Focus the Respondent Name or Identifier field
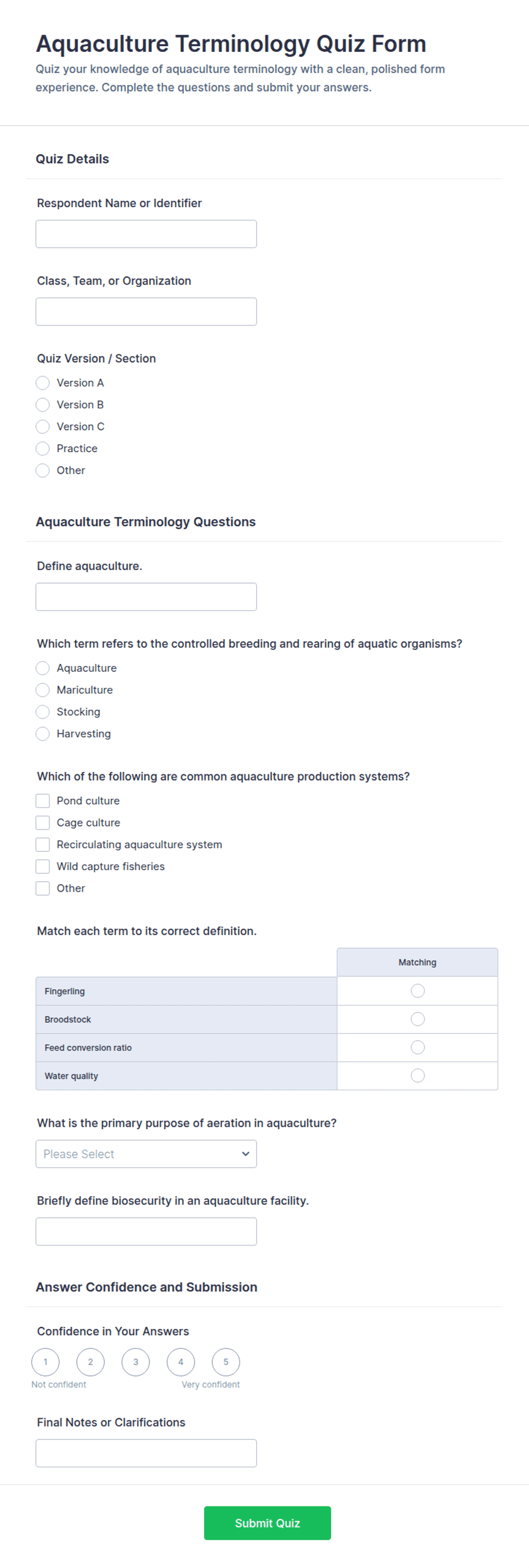This screenshot has height=1568, width=529. click(146, 234)
